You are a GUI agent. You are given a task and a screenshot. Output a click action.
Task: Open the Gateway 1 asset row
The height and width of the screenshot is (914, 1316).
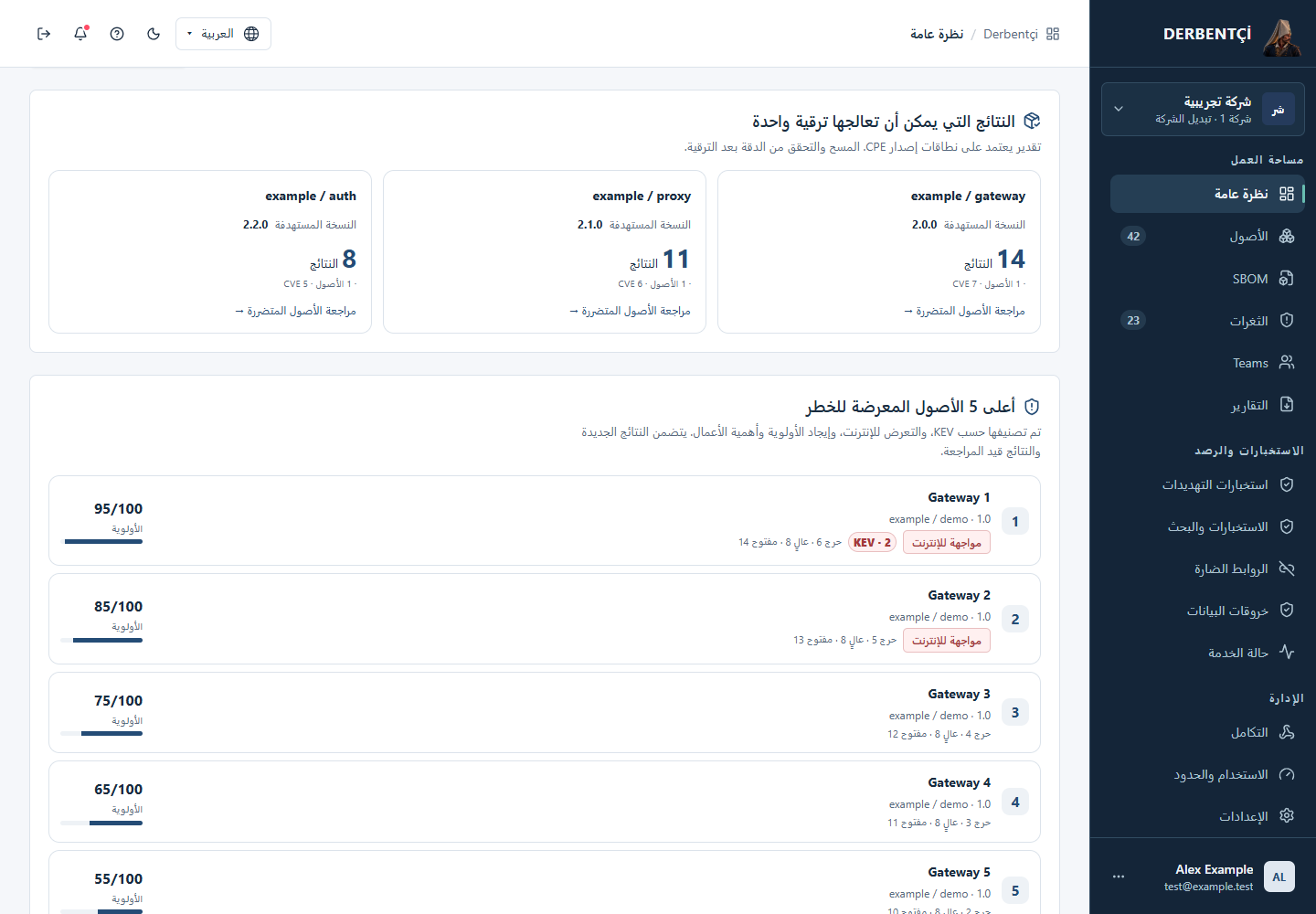point(545,521)
